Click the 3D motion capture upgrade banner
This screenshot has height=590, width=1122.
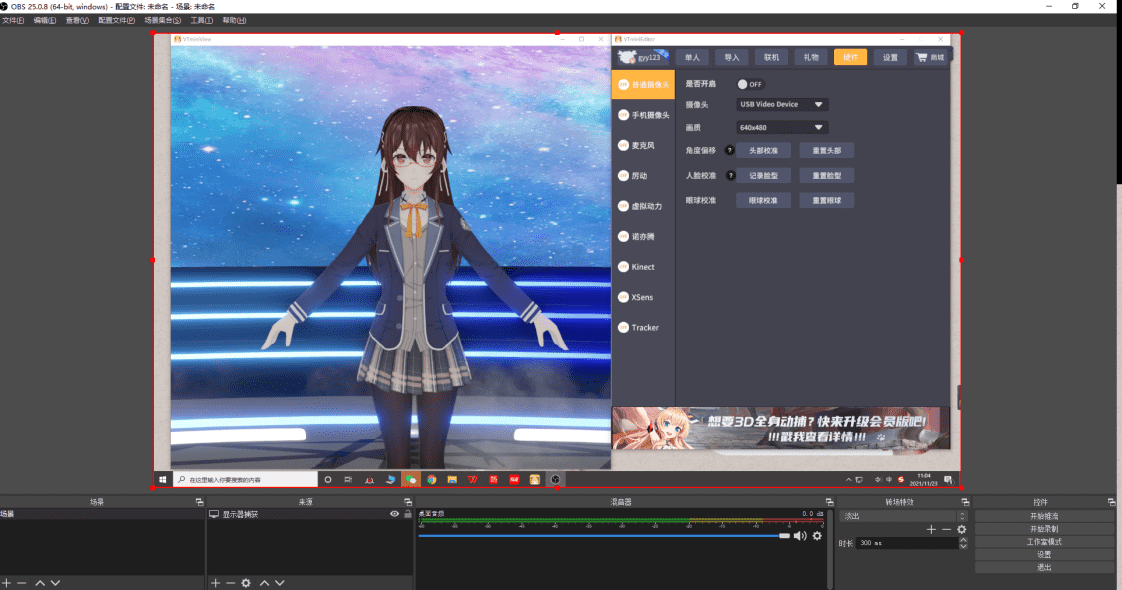point(781,428)
